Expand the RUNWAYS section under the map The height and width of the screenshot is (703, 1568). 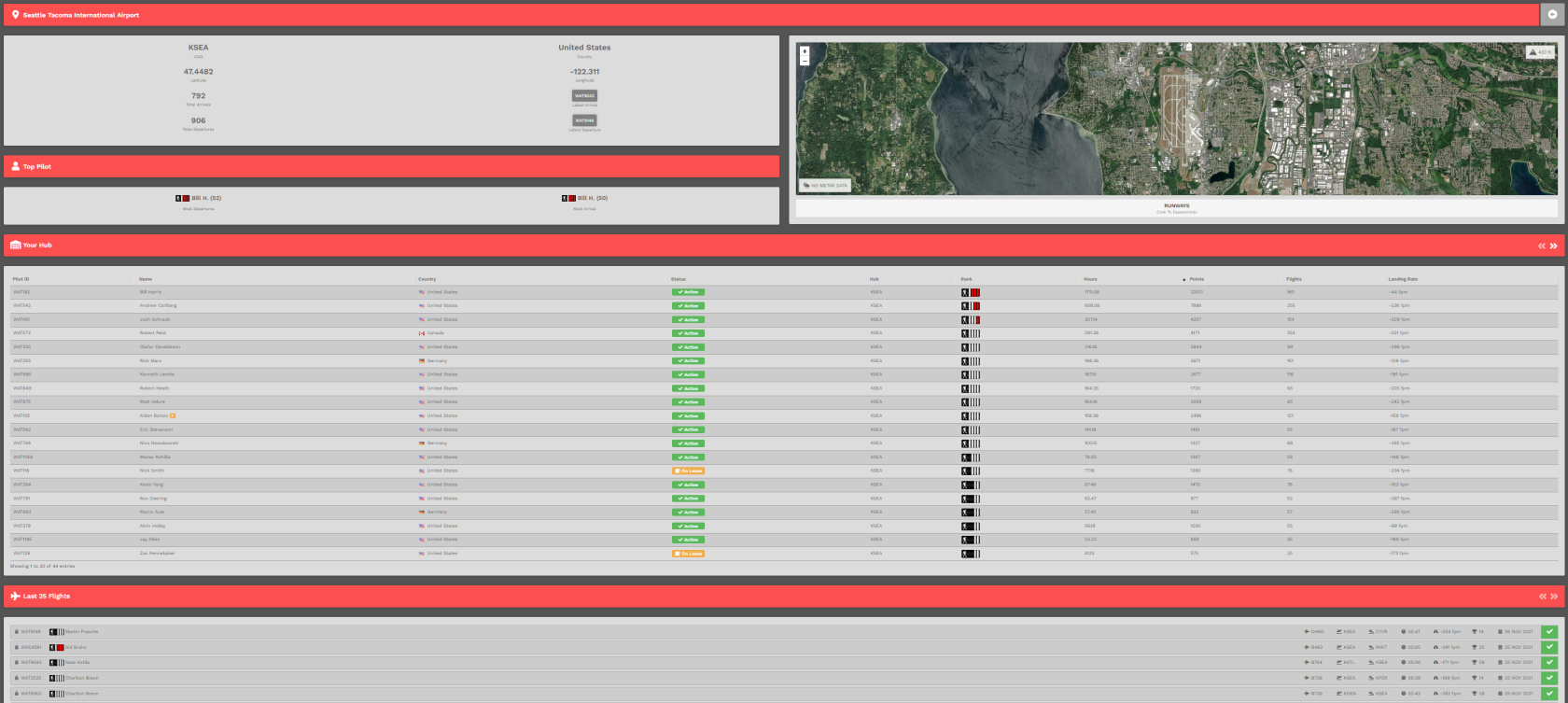1176,208
